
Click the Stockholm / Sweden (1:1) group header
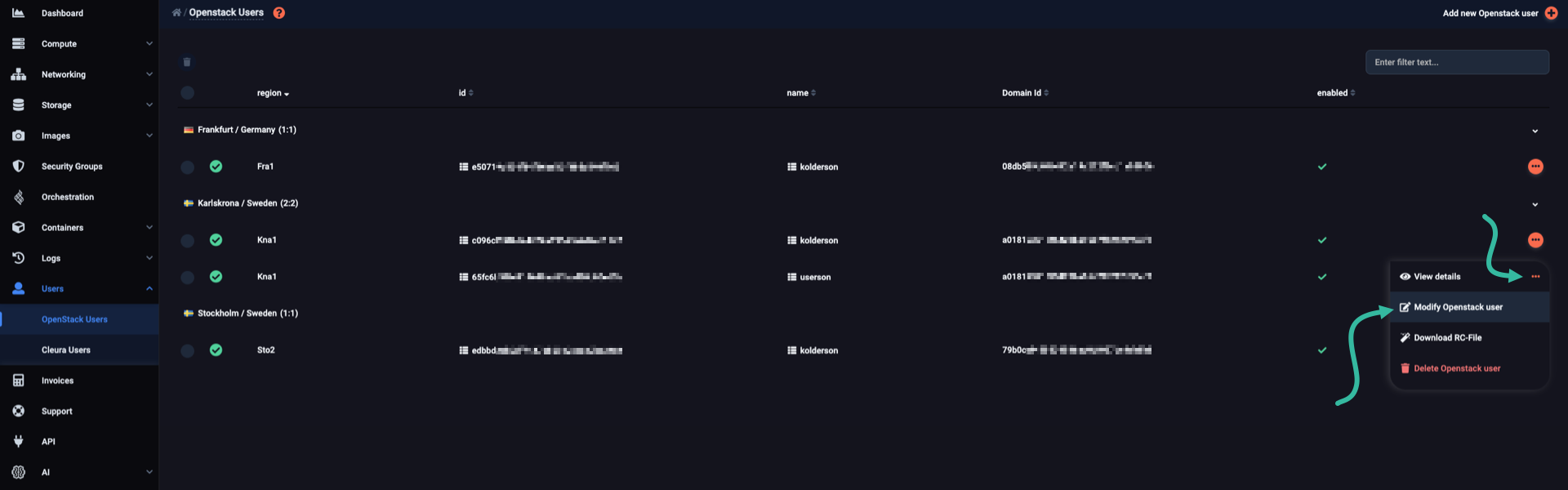click(247, 314)
